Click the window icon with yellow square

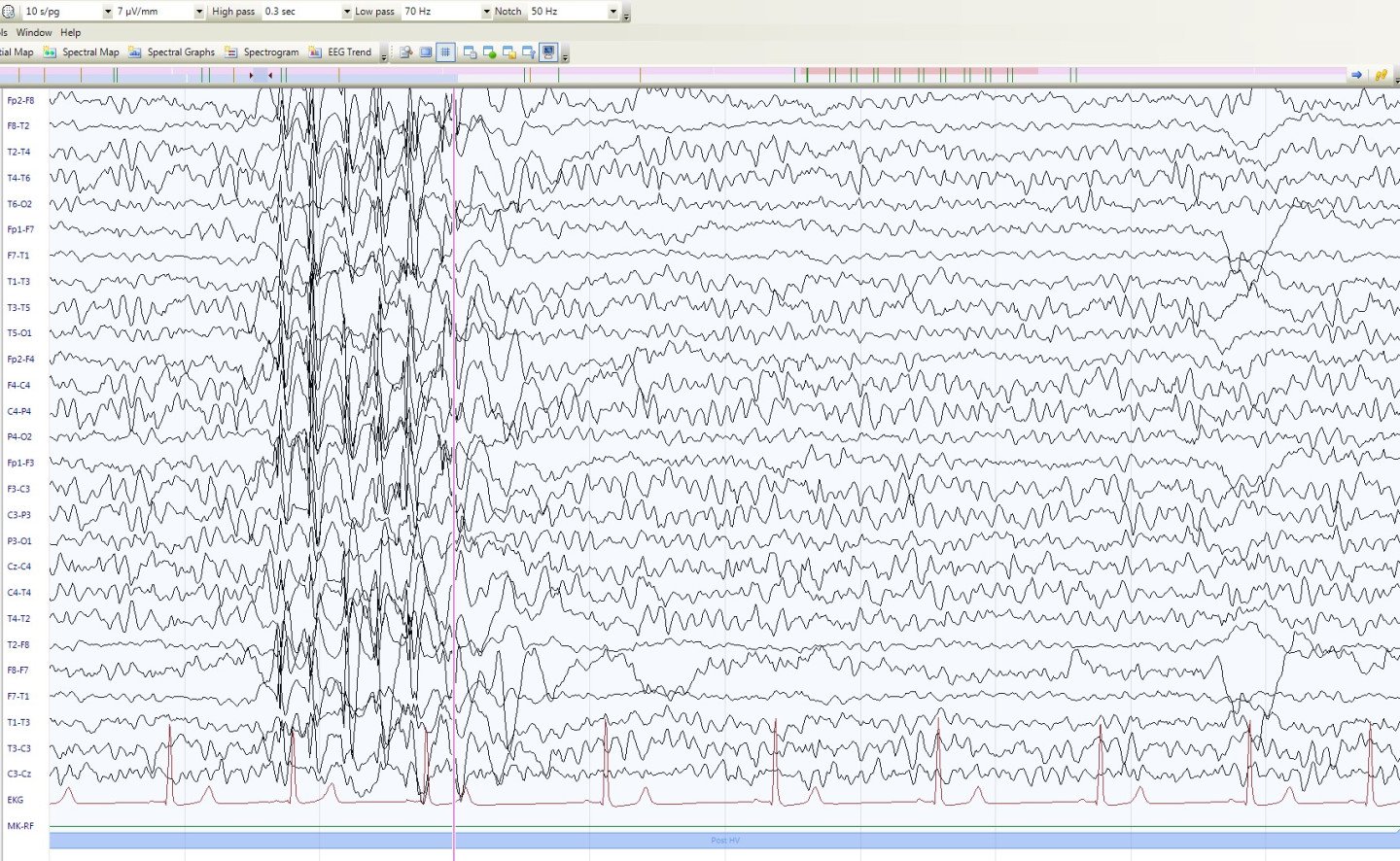[x=508, y=52]
